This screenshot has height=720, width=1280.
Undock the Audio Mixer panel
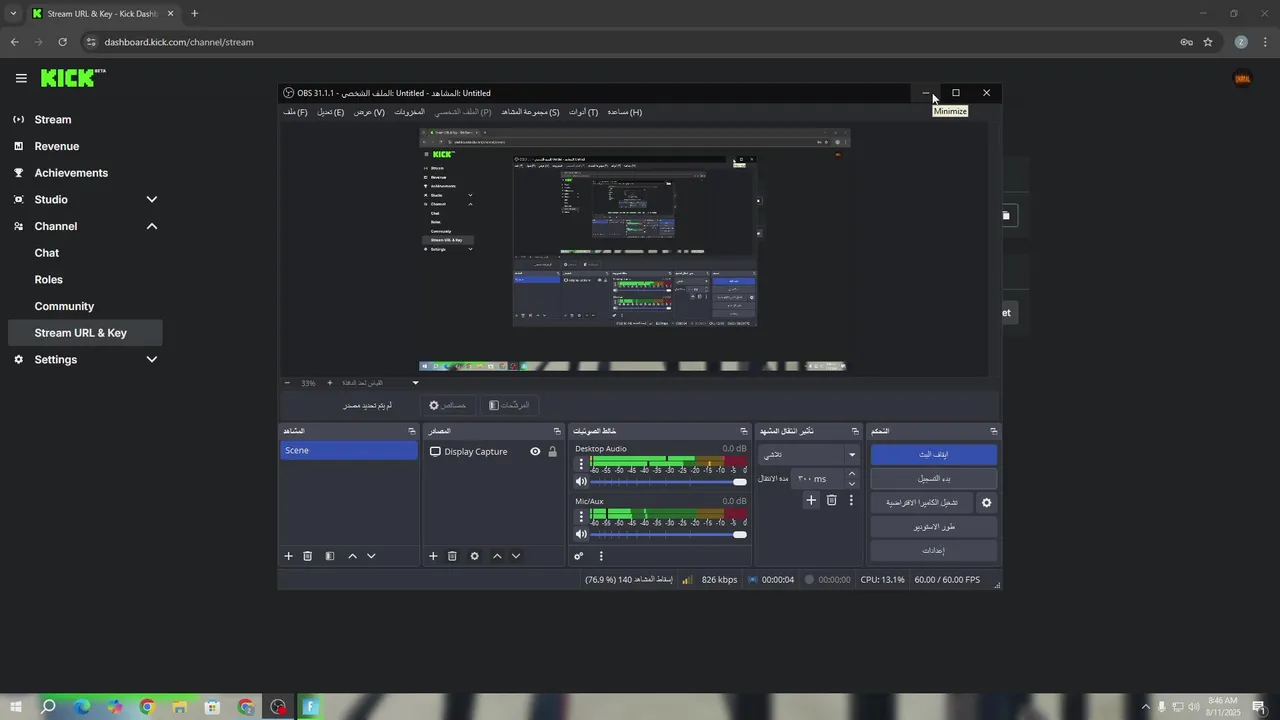coord(746,431)
